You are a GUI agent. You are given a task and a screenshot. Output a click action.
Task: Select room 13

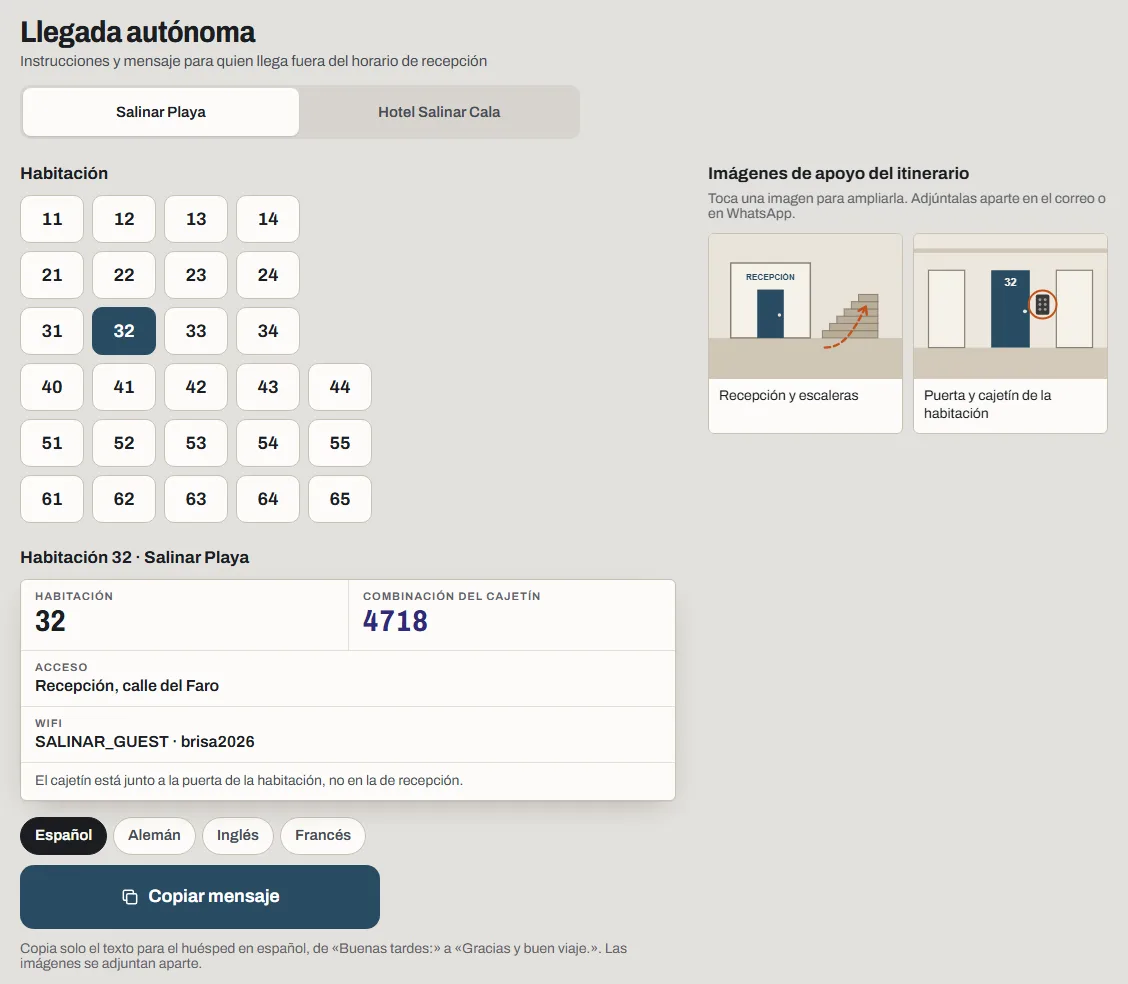tap(196, 219)
